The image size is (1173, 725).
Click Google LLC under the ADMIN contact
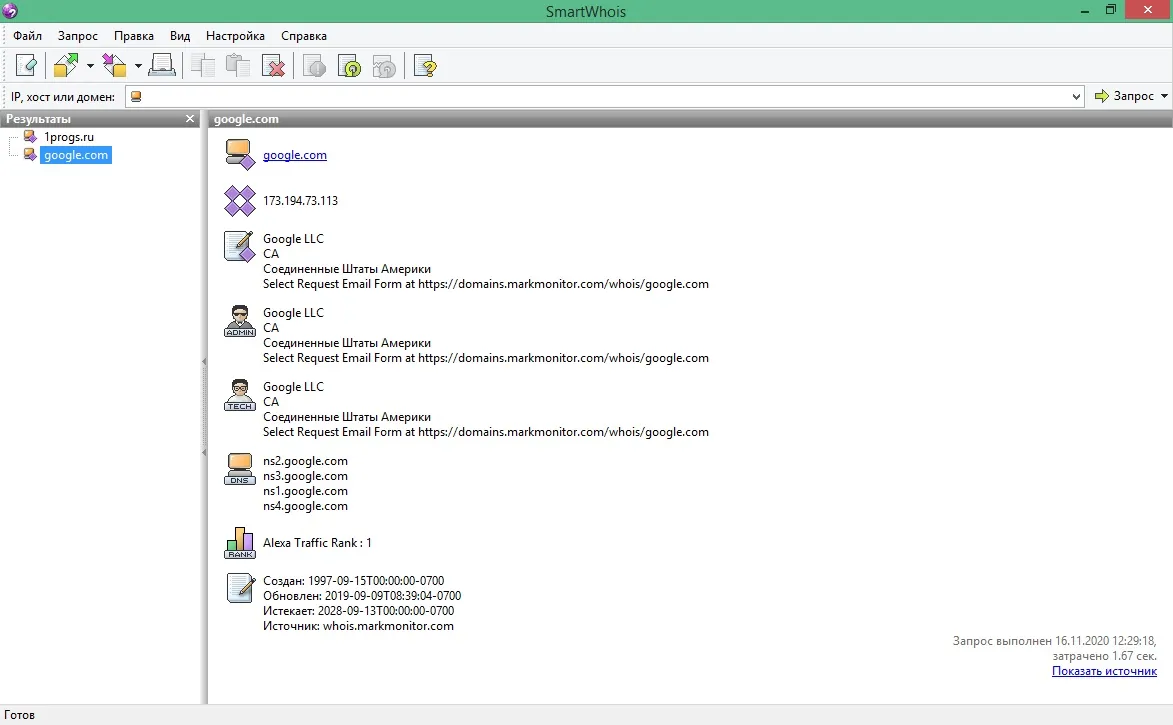pos(293,313)
